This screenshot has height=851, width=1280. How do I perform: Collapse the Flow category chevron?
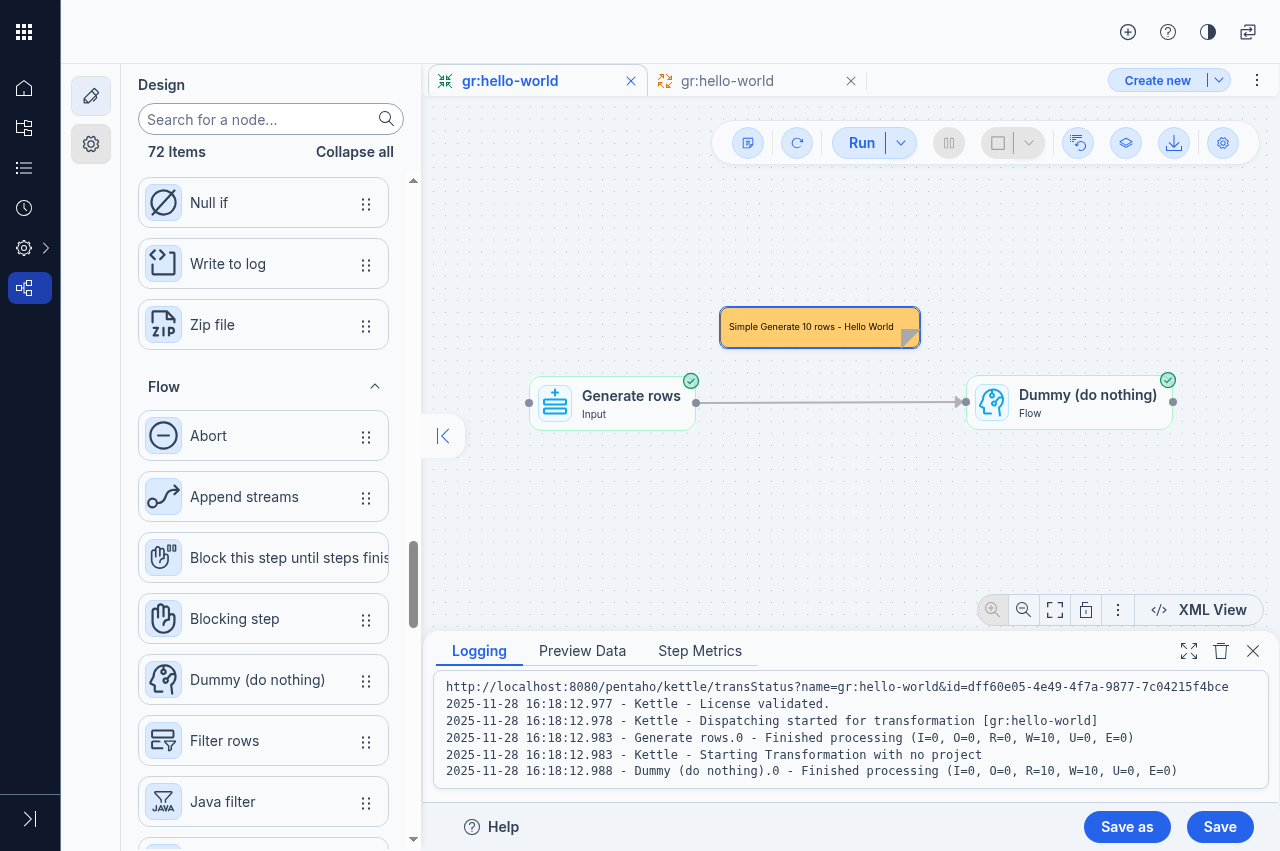point(375,387)
